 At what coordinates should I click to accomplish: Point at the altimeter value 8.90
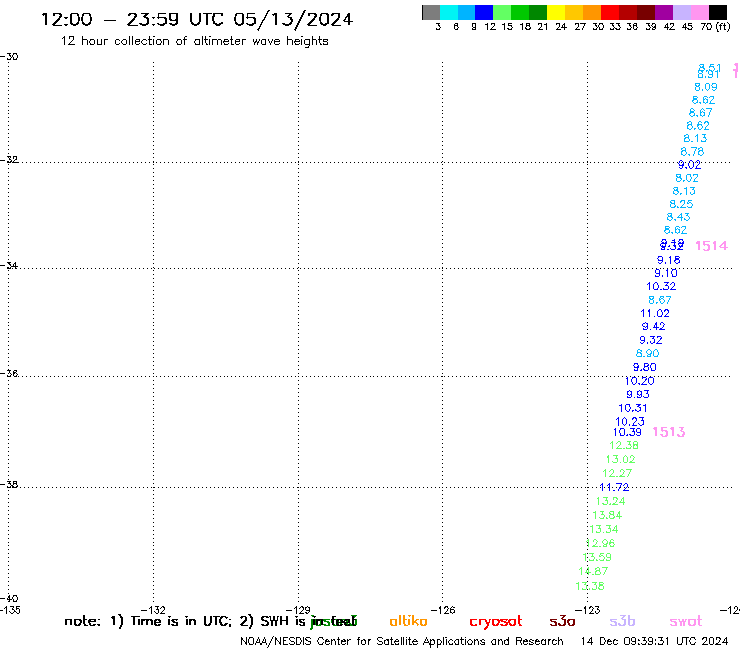[648, 353]
